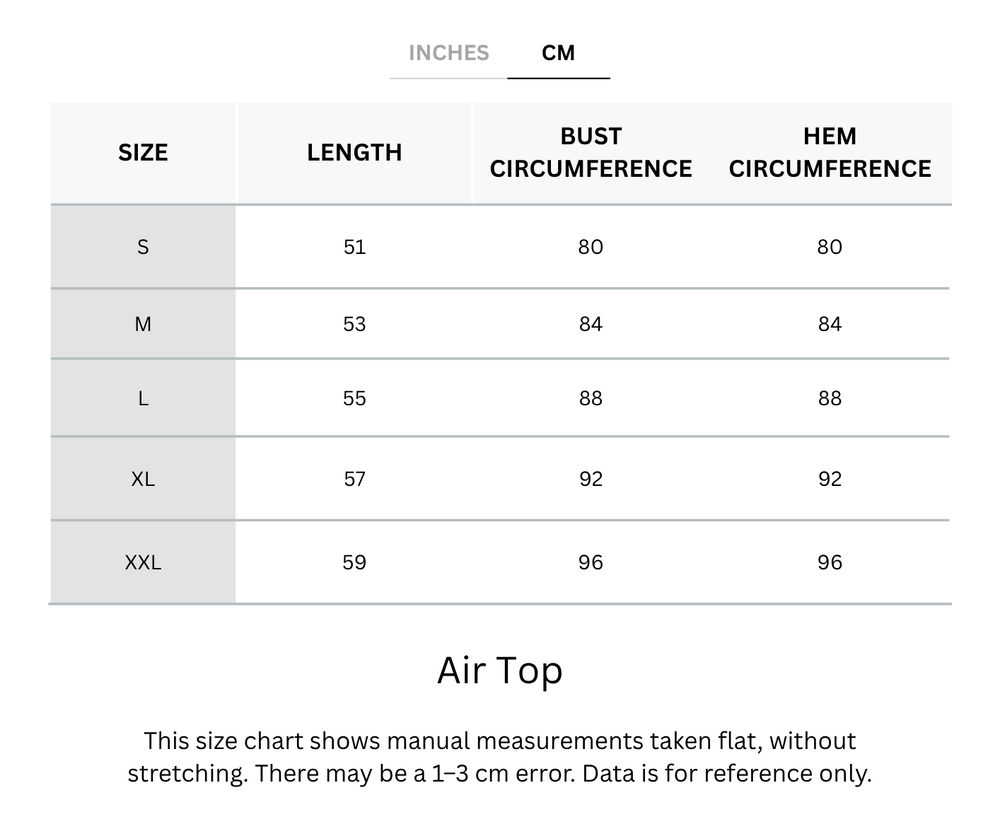Image resolution: width=1000 pixels, height=824 pixels.
Task: Click the XXL length value 59
Action: click(x=355, y=562)
